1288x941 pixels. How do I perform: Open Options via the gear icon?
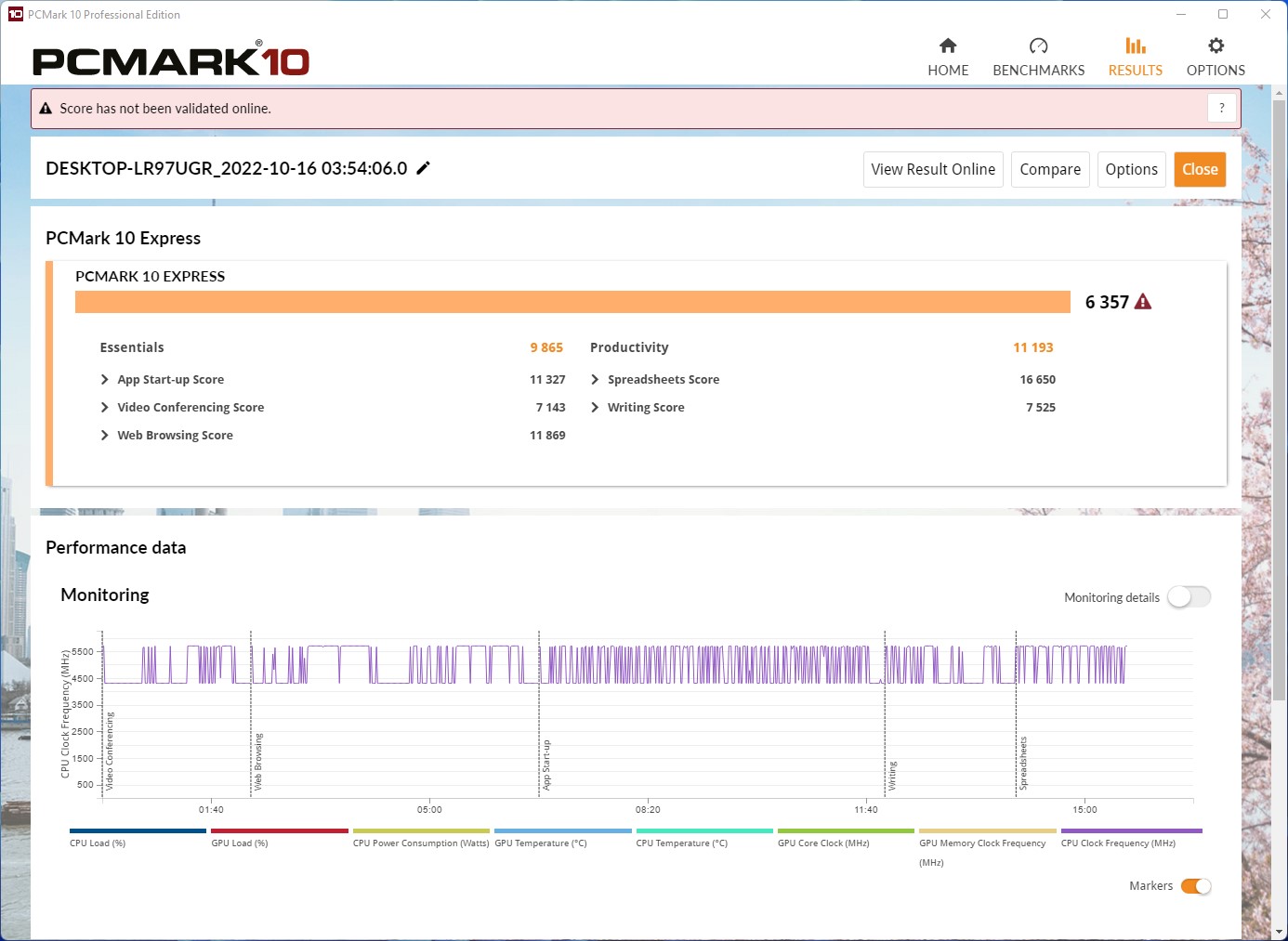click(x=1216, y=46)
